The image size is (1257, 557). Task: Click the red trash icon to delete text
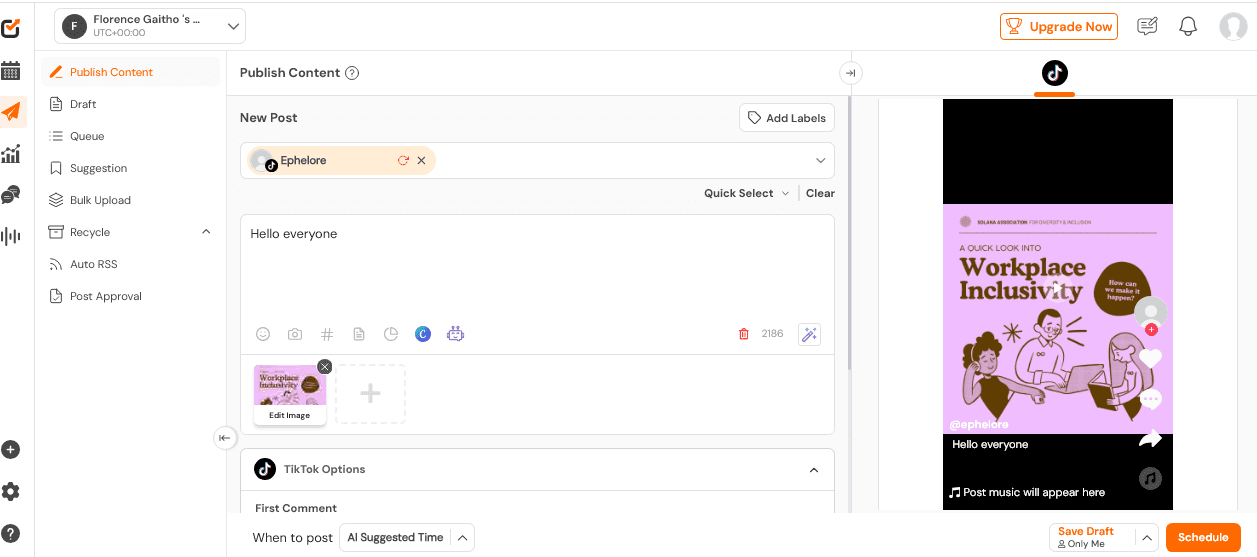coord(743,334)
